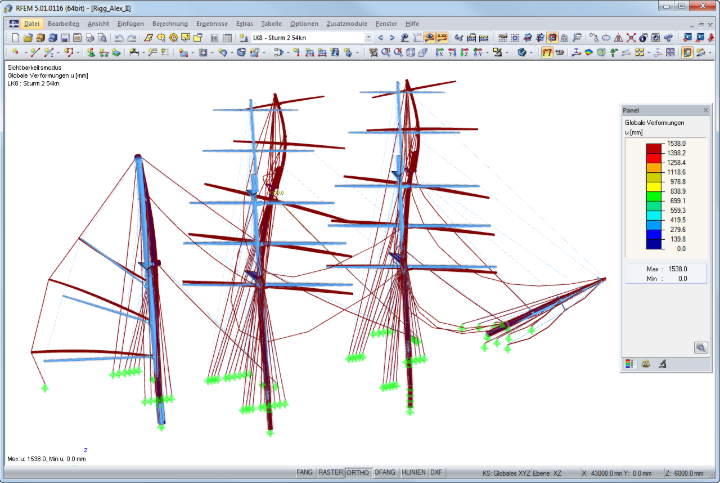Click the view in X direction icon
This screenshot has width=720, height=483.
pyautogui.click(x=439, y=53)
